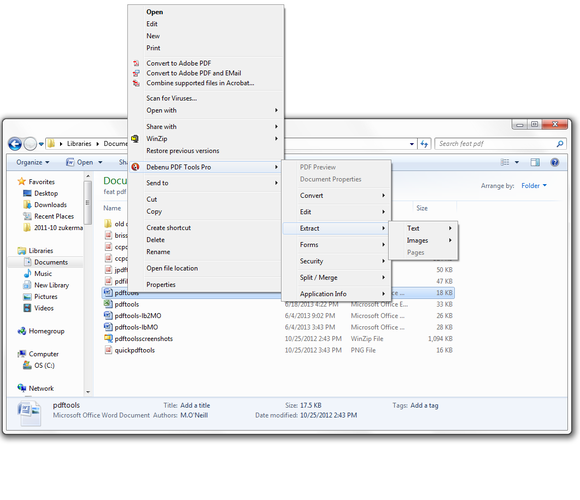Click the Search feat pdf input field
Image resolution: width=580 pixels, height=500 pixels.
click(496, 144)
